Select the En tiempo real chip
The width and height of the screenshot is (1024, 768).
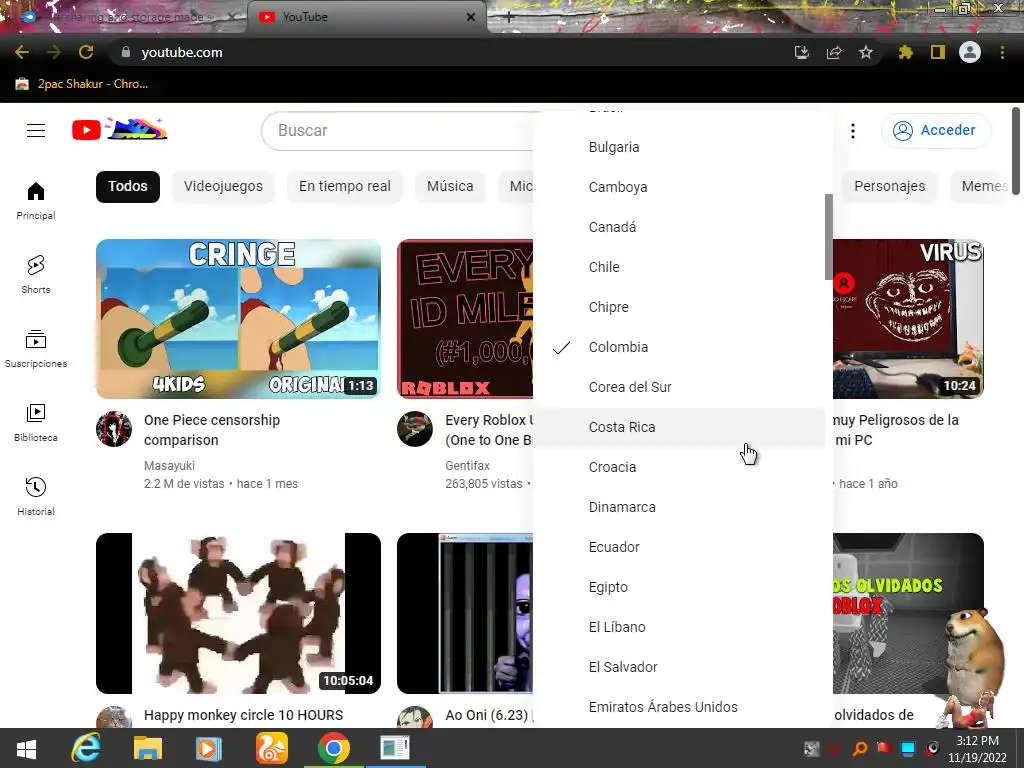click(345, 186)
